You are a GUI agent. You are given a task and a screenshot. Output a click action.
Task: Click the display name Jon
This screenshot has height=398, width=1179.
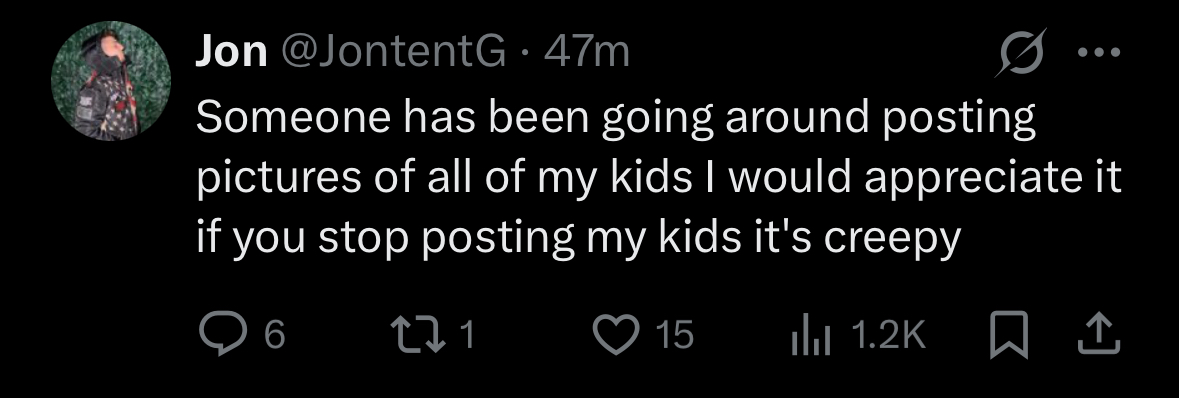tap(231, 52)
